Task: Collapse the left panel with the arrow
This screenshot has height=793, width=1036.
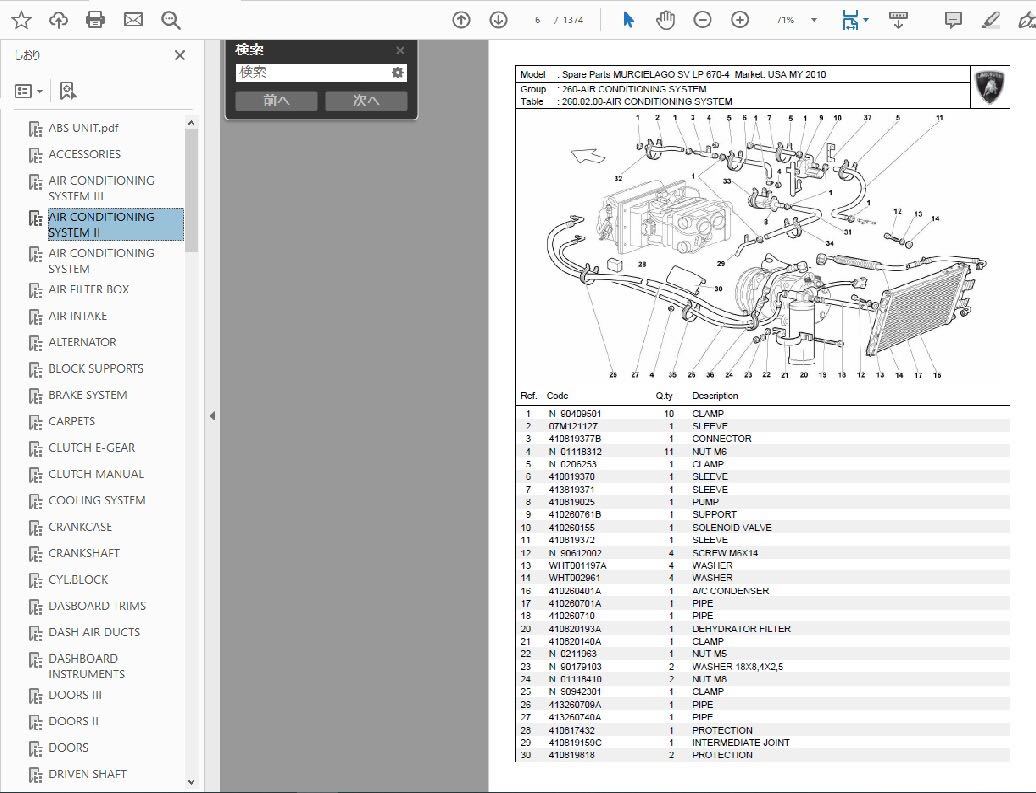Action: 212,416
